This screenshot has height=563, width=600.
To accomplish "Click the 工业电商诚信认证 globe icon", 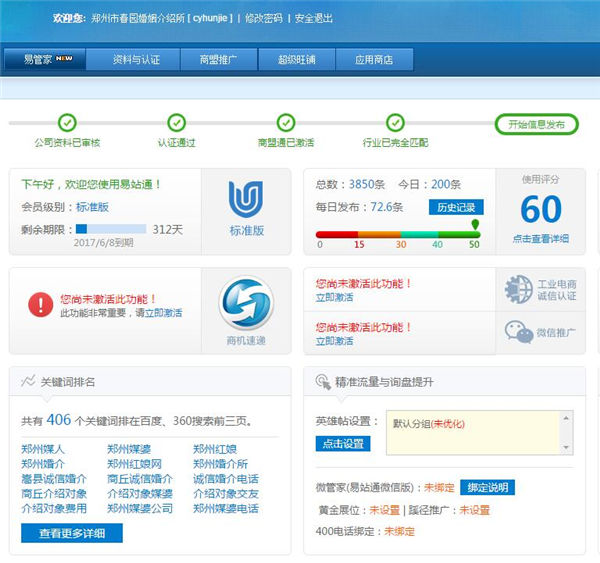I will [x=518, y=289].
